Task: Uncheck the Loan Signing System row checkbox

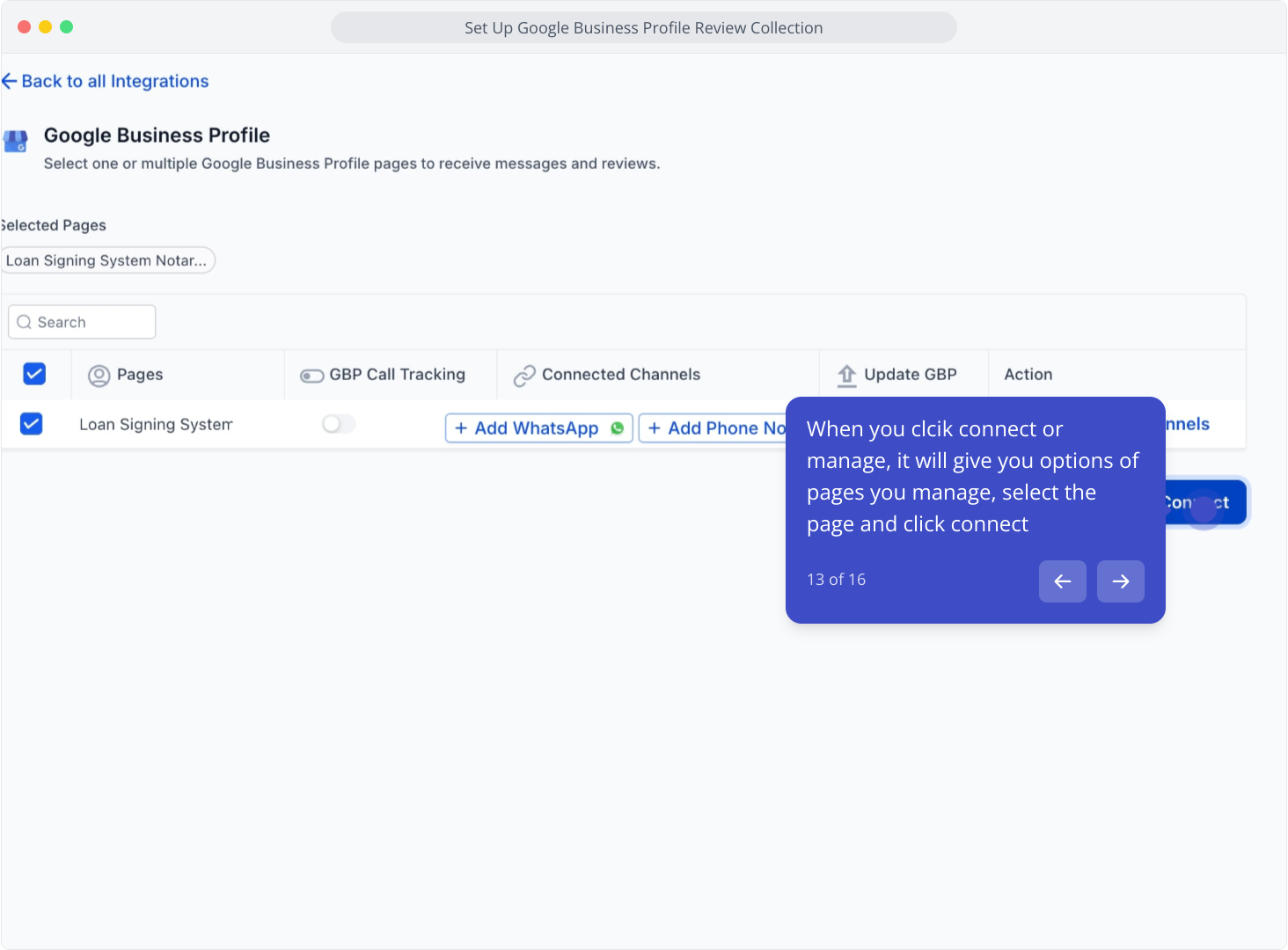Action: (32, 424)
